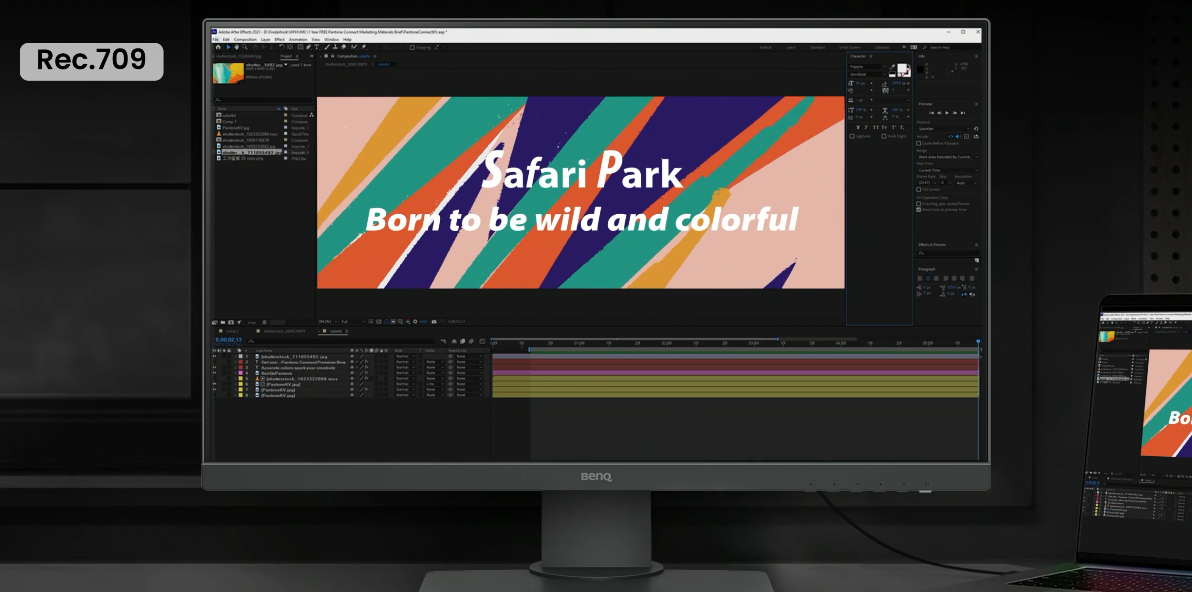The height and width of the screenshot is (592, 1192).
Task: Click the fill color swatch in Character panel
Action: [x=903, y=69]
